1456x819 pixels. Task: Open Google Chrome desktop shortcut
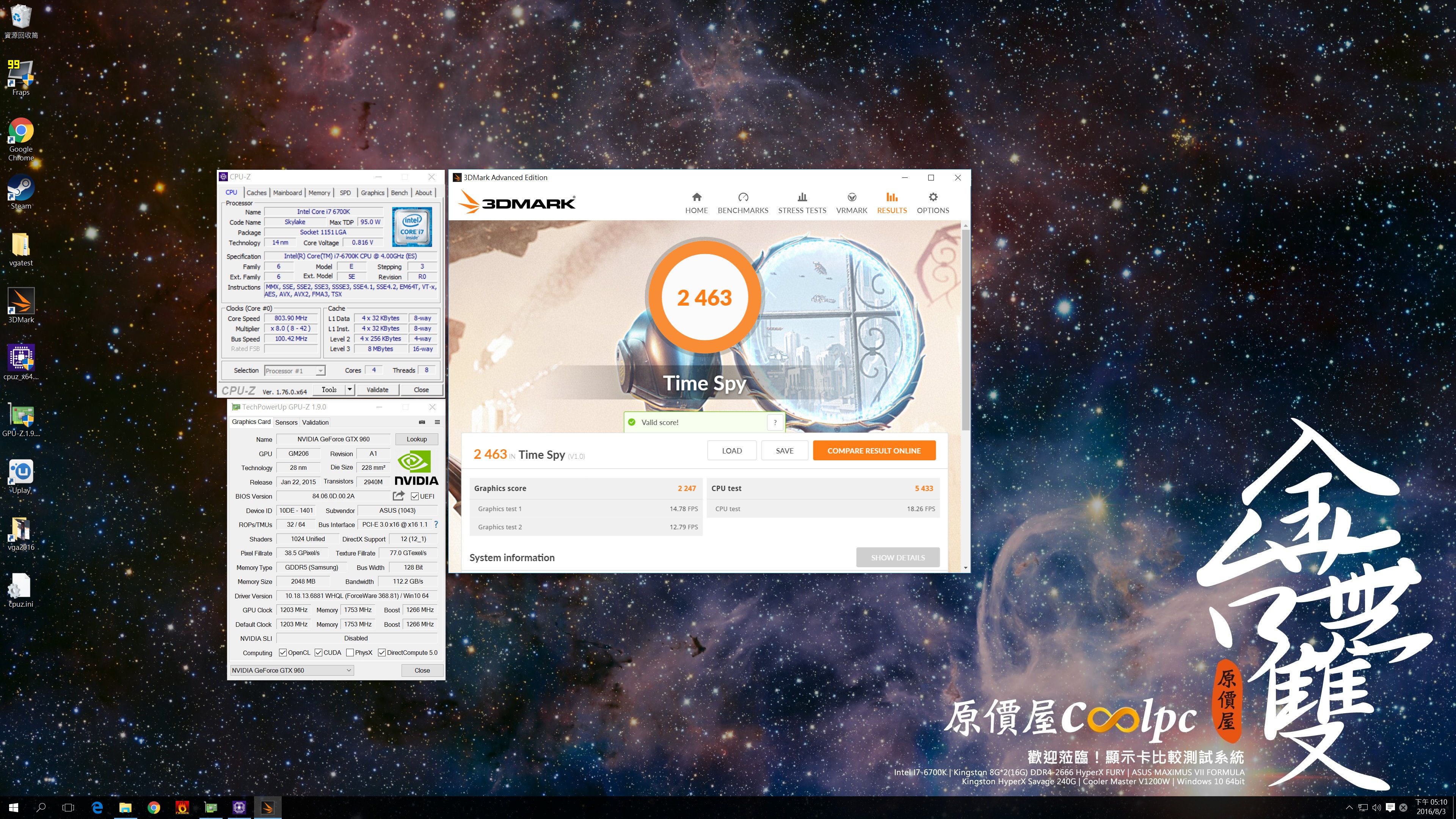(21, 139)
